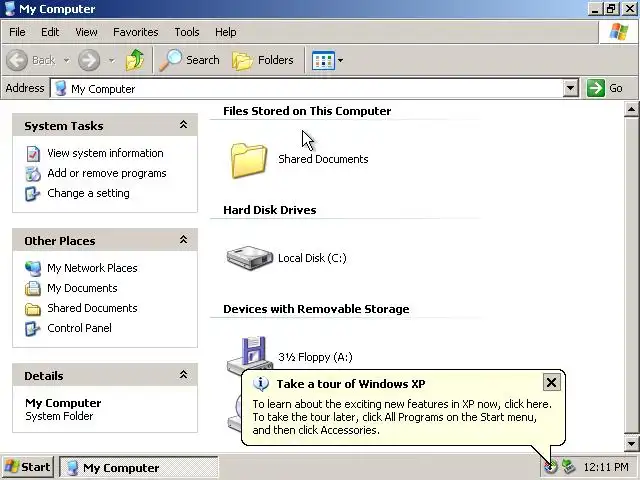Collapse the Details panel
Screen dimensions: 640x480
(183, 375)
